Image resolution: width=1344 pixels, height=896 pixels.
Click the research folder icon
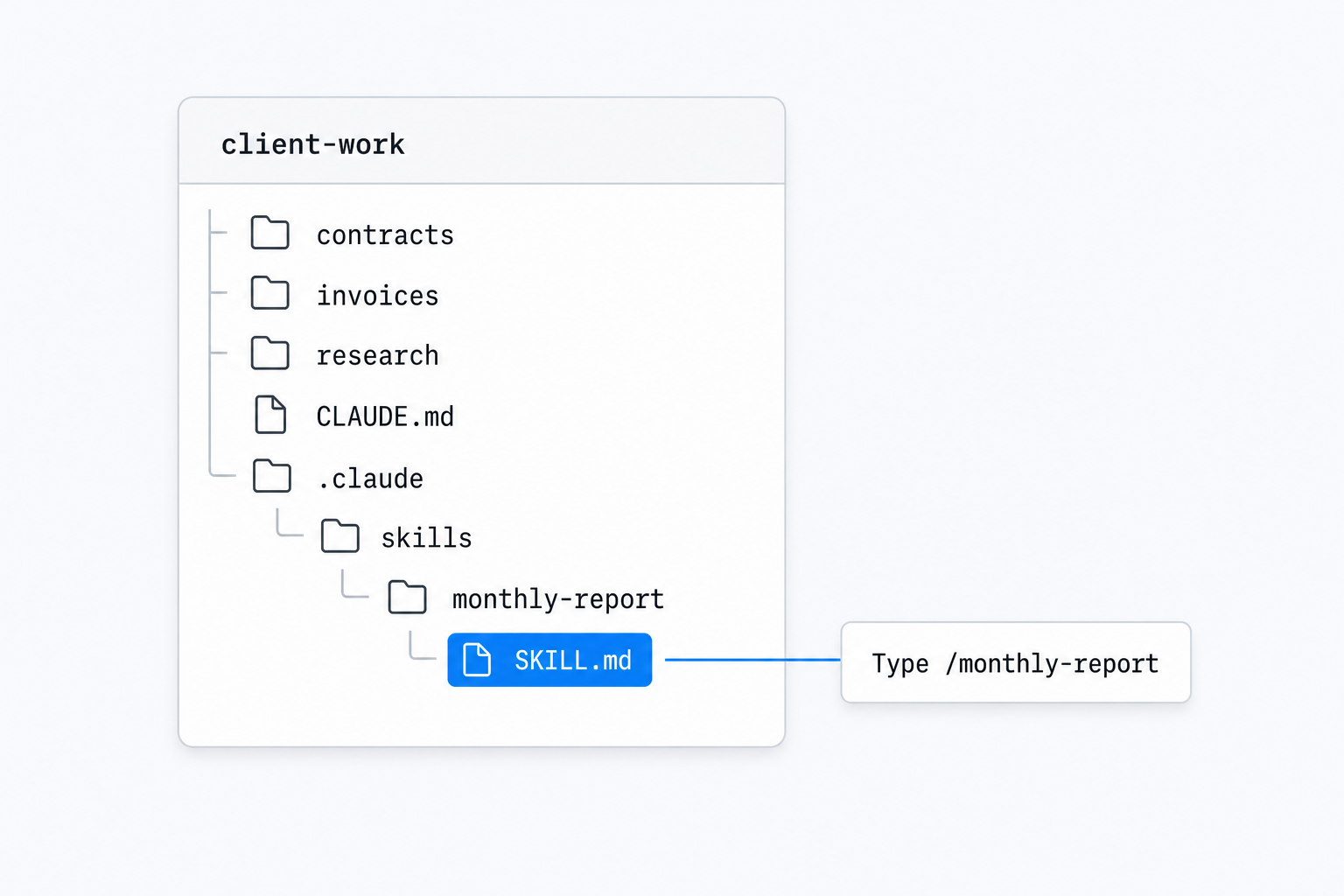coord(269,353)
